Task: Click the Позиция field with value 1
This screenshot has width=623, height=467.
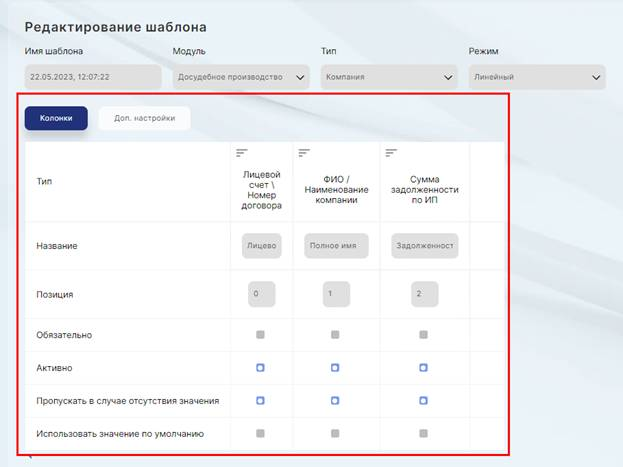Action: point(336,294)
